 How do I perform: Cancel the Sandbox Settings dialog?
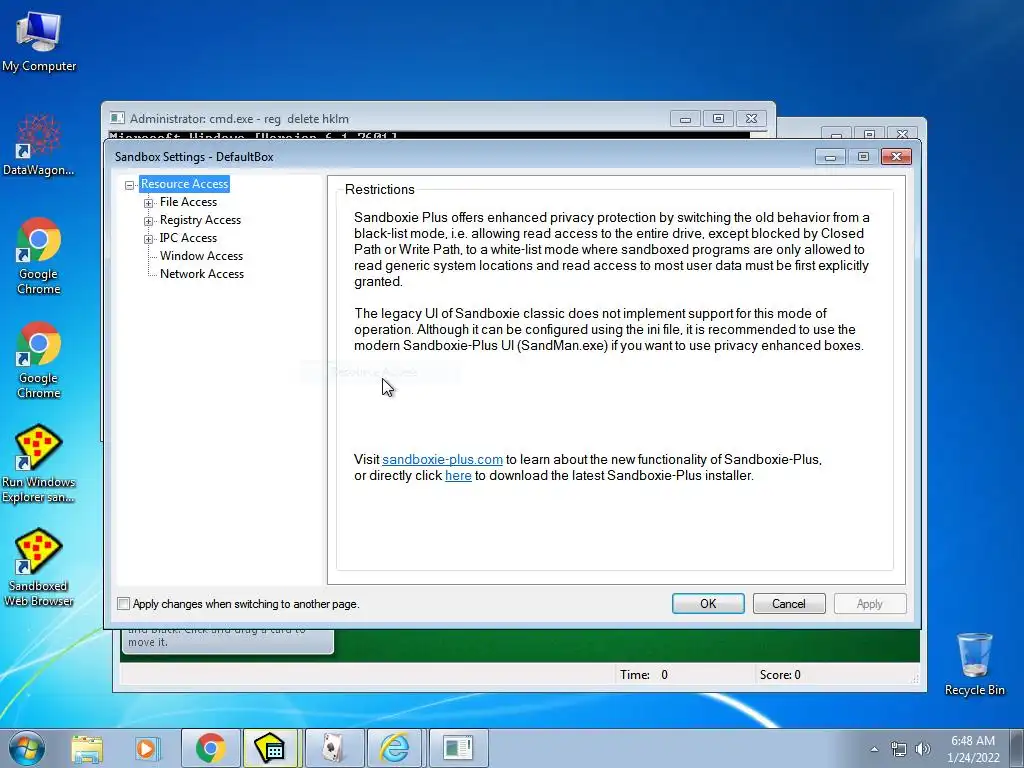coord(789,604)
